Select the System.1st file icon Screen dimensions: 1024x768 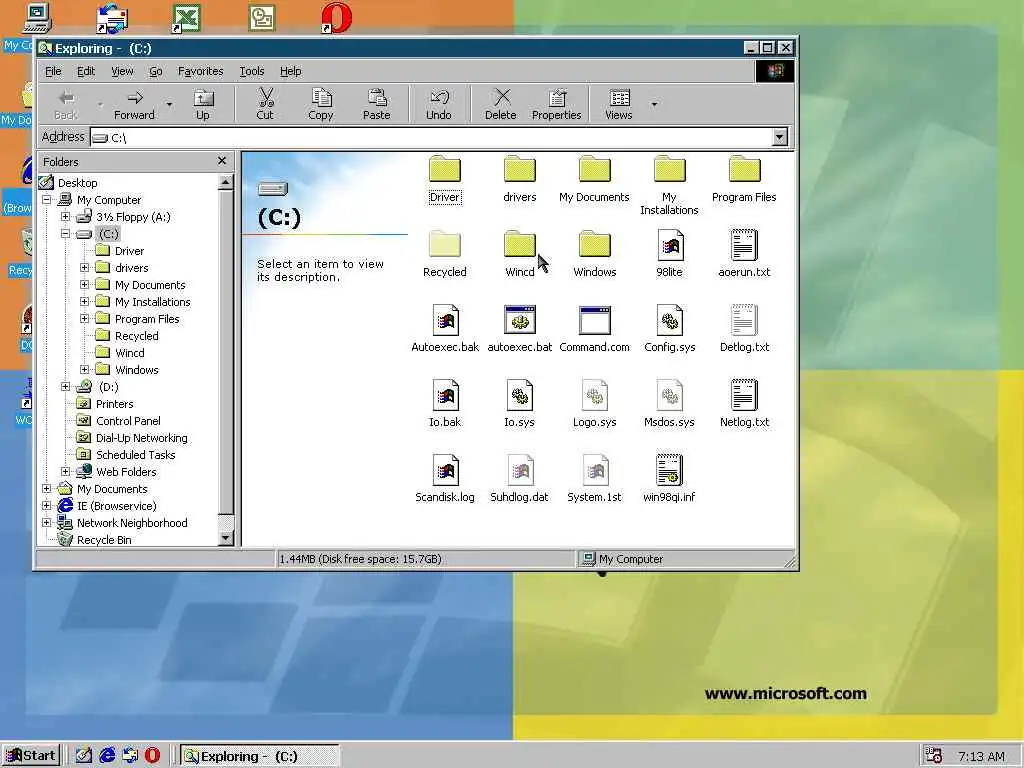[x=594, y=470]
